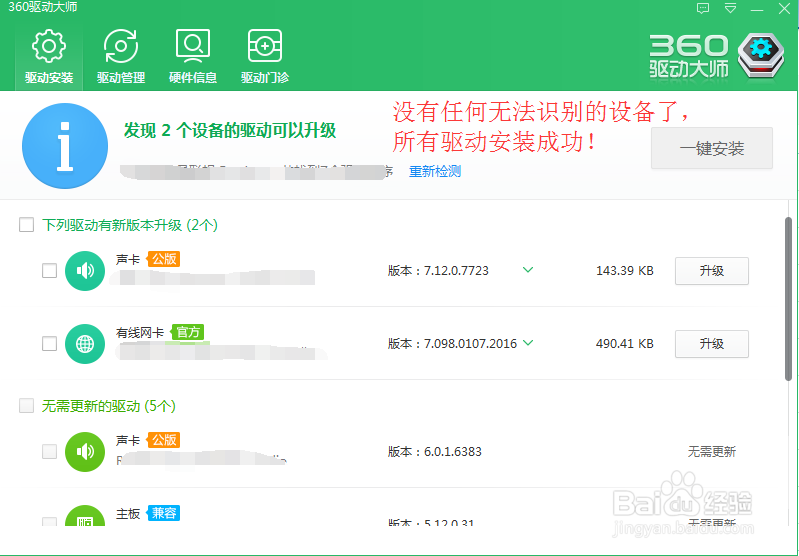Click 升级 for the sound card driver

click(712, 271)
